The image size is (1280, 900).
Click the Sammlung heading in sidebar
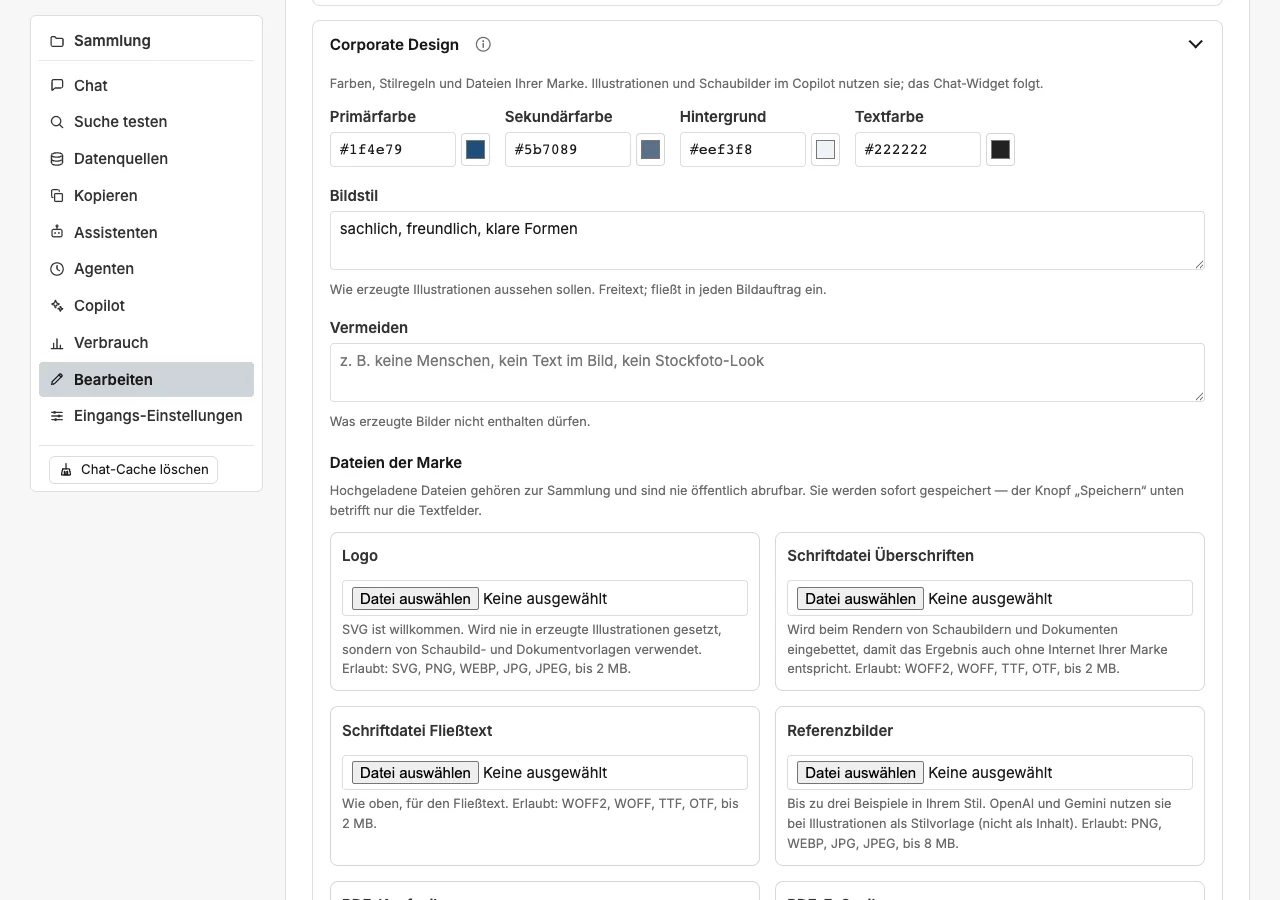click(112, 41)
